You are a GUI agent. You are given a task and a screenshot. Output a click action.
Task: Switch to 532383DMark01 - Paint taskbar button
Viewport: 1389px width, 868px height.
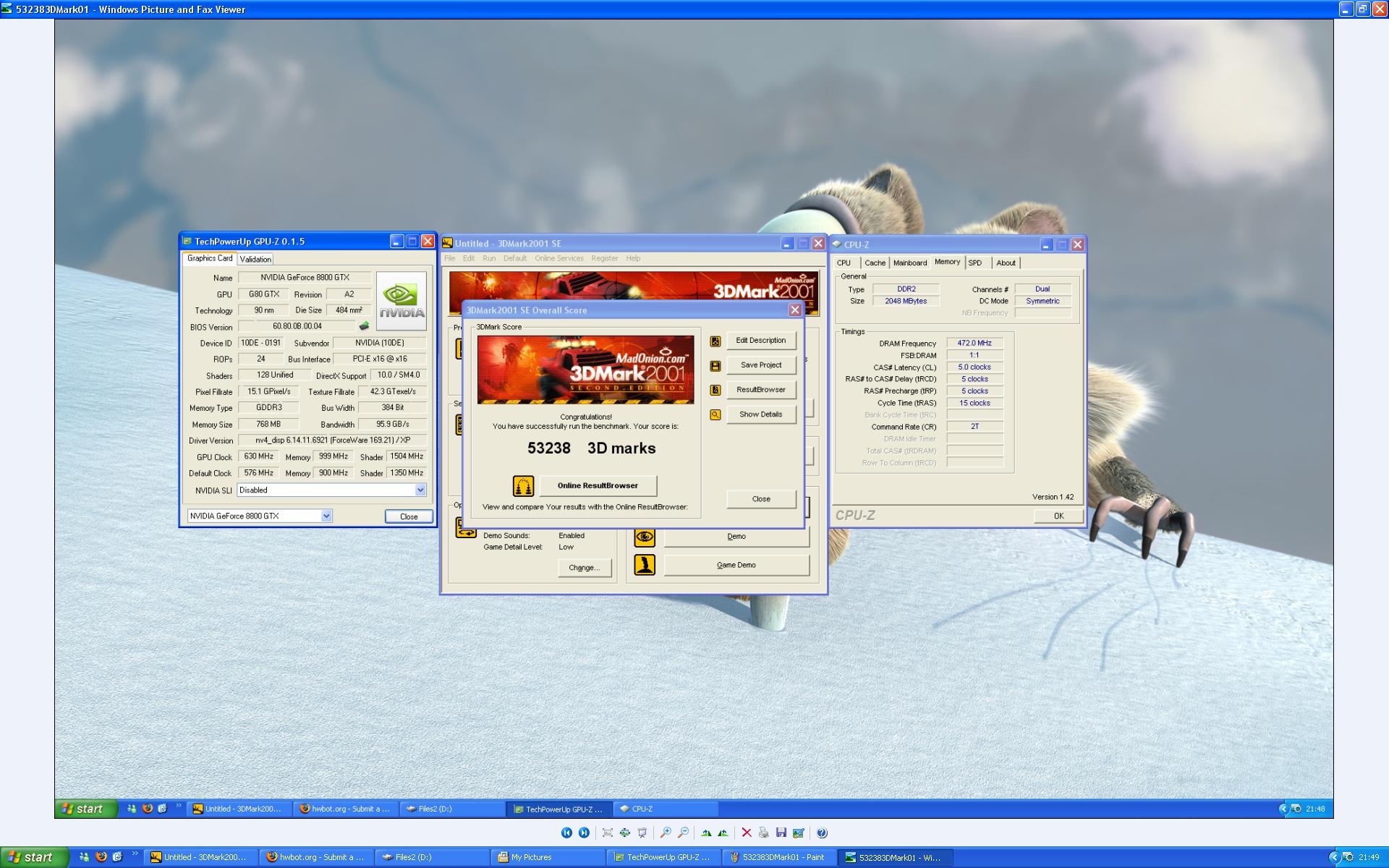[x=779, y=857]
